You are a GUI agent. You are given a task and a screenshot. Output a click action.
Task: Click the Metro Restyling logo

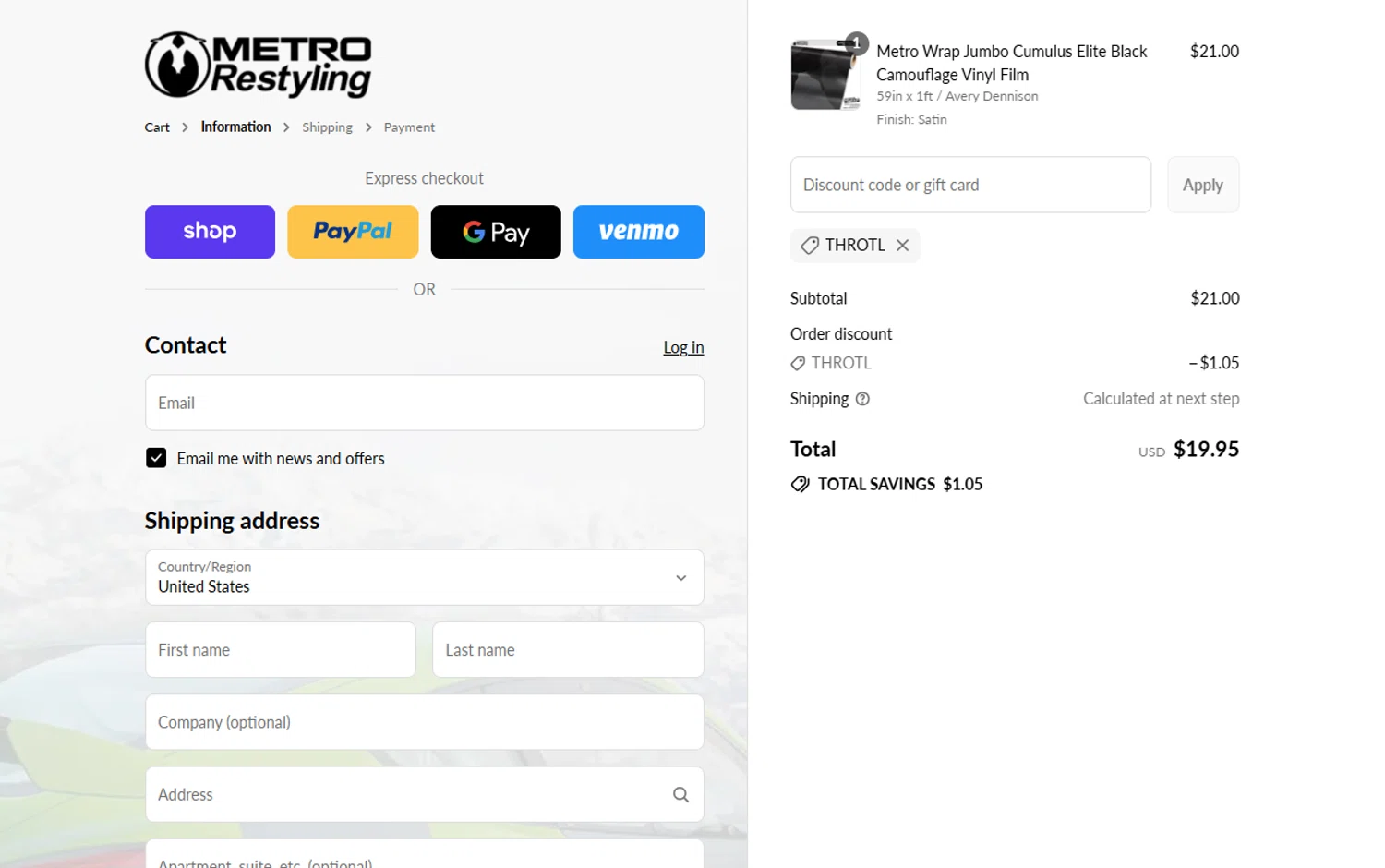(258, 66)
